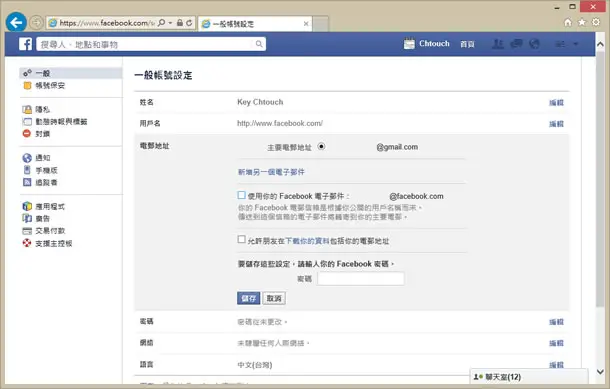Check the use your Facebook email checkbox
The height and width of the screenshot is (389, 610).
click(242, 195)
